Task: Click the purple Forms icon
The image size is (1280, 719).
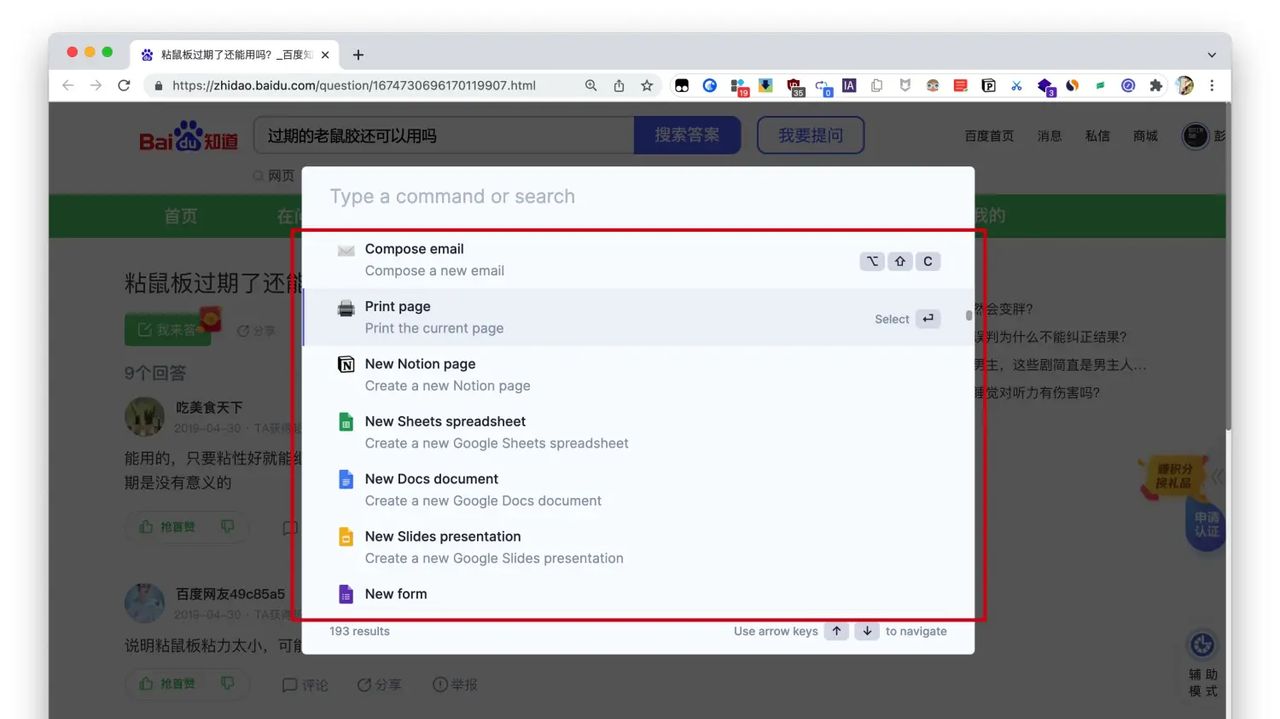Action: point(346,594)
